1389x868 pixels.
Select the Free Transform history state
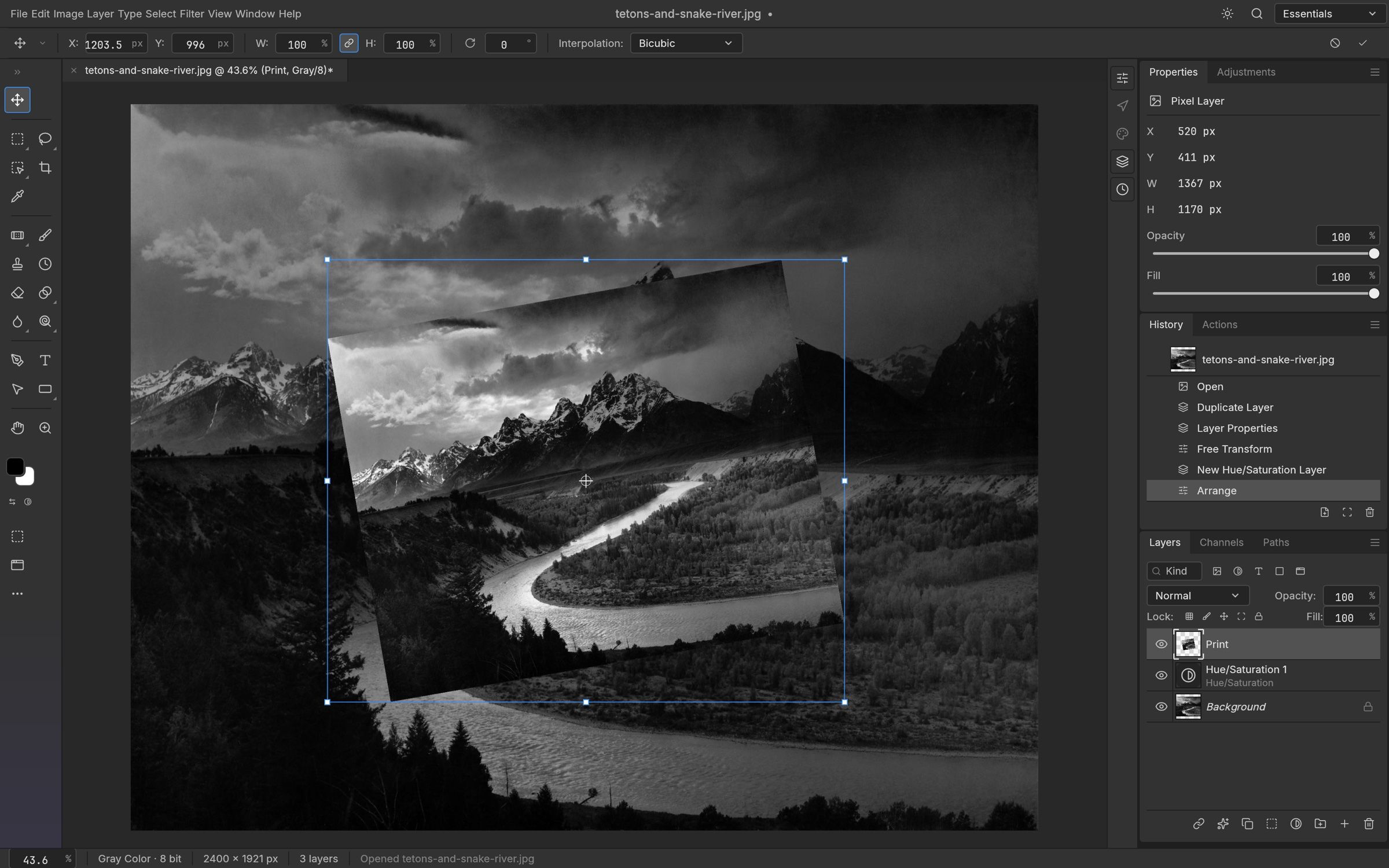tap(1263, 449)
